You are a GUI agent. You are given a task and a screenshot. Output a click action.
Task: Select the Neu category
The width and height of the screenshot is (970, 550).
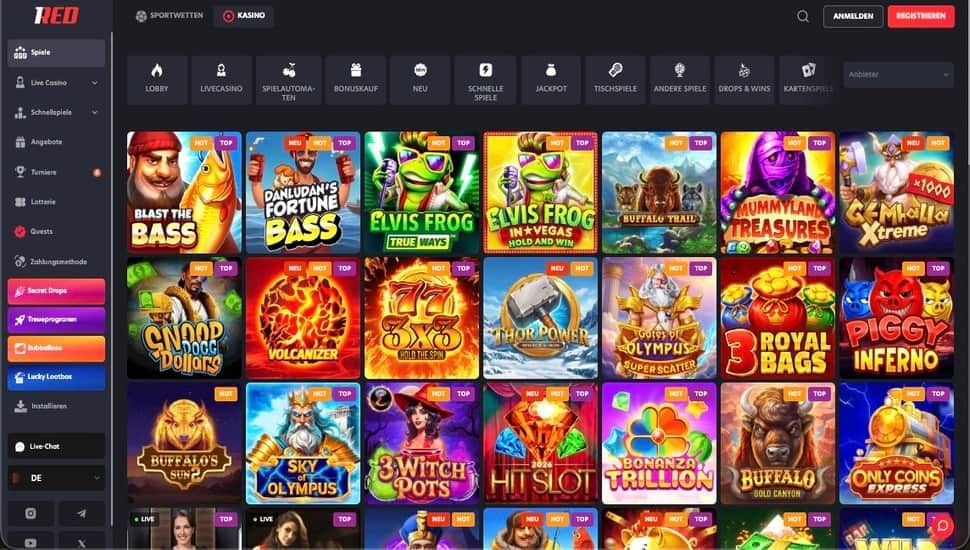click(x=420, y=80)
